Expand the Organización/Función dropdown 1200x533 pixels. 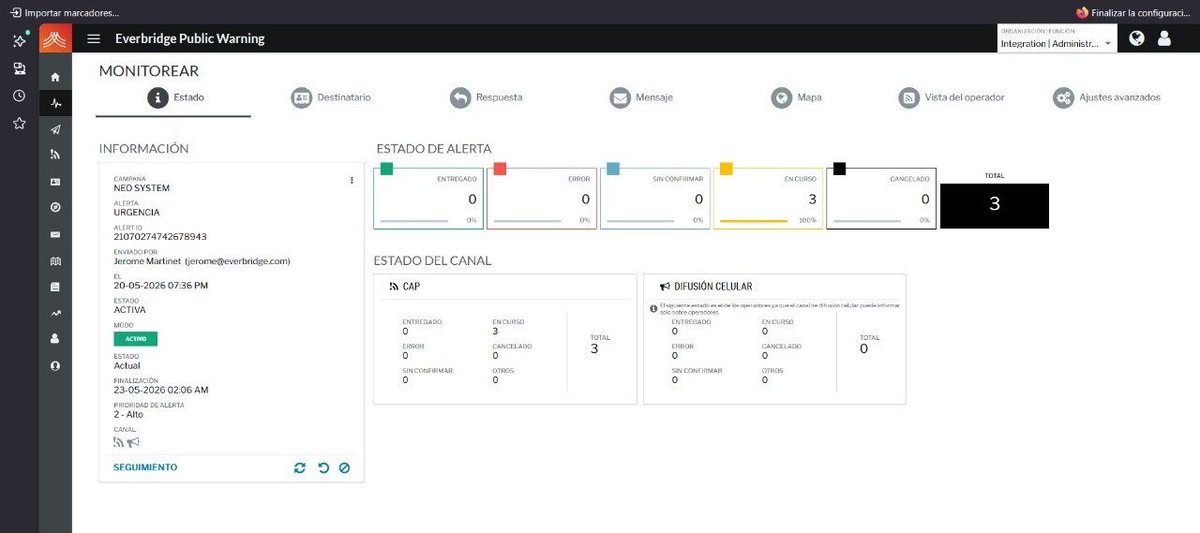point(1057,39)
